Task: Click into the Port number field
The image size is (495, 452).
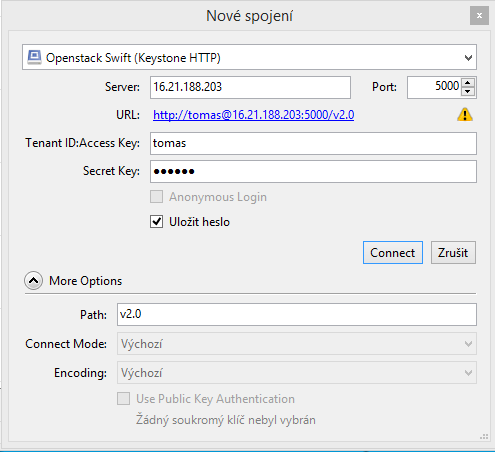Action: 434,87
